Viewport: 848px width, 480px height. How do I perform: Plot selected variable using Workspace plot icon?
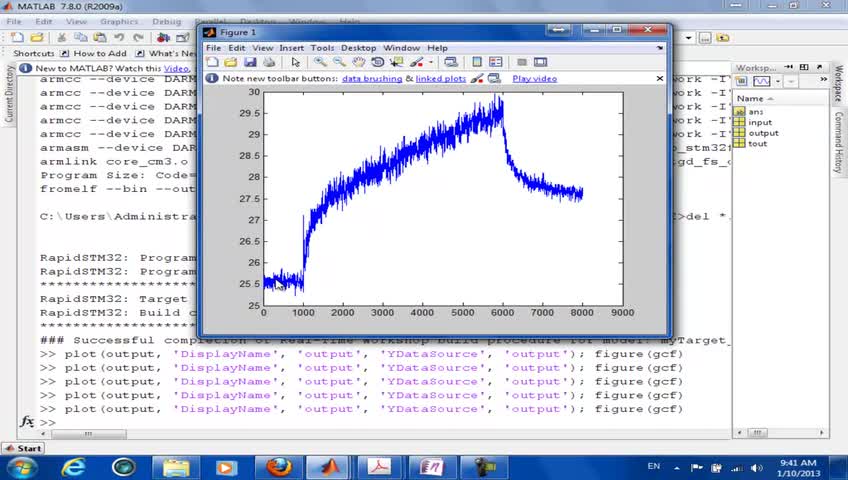point(761,81)
